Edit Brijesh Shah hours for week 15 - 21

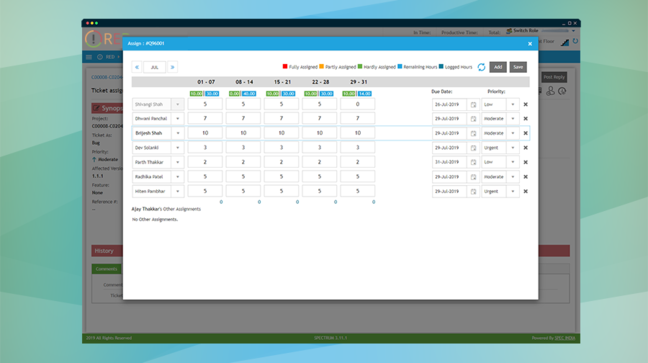281,133
